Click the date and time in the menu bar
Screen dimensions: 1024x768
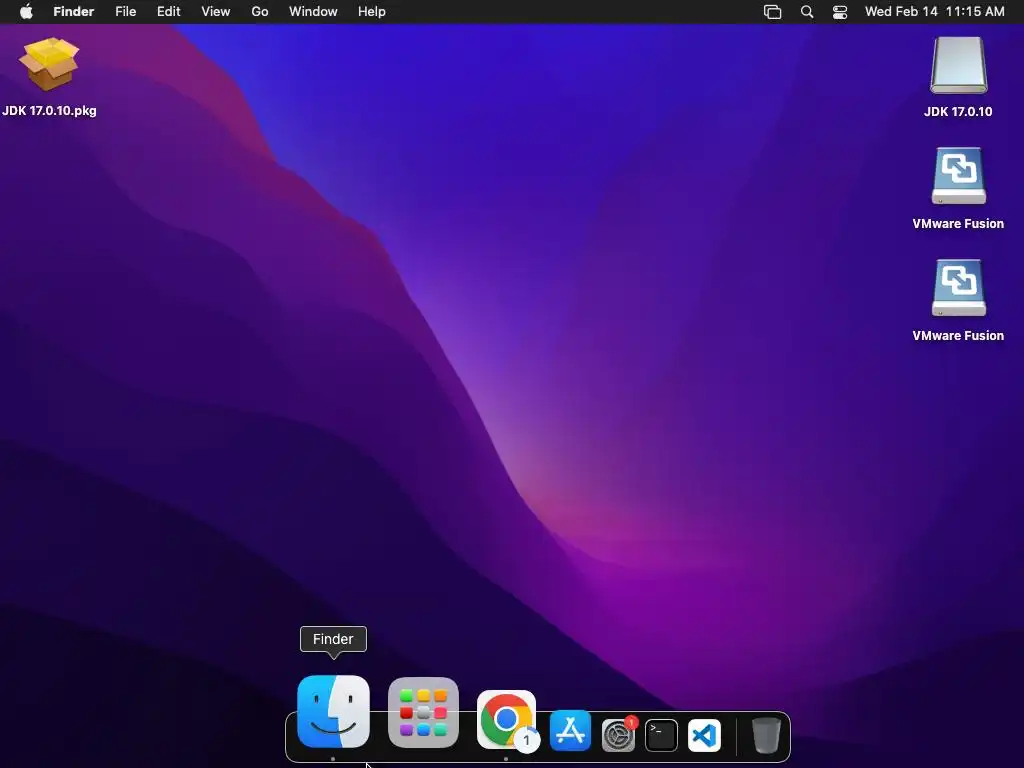click(x=935, y=12)
